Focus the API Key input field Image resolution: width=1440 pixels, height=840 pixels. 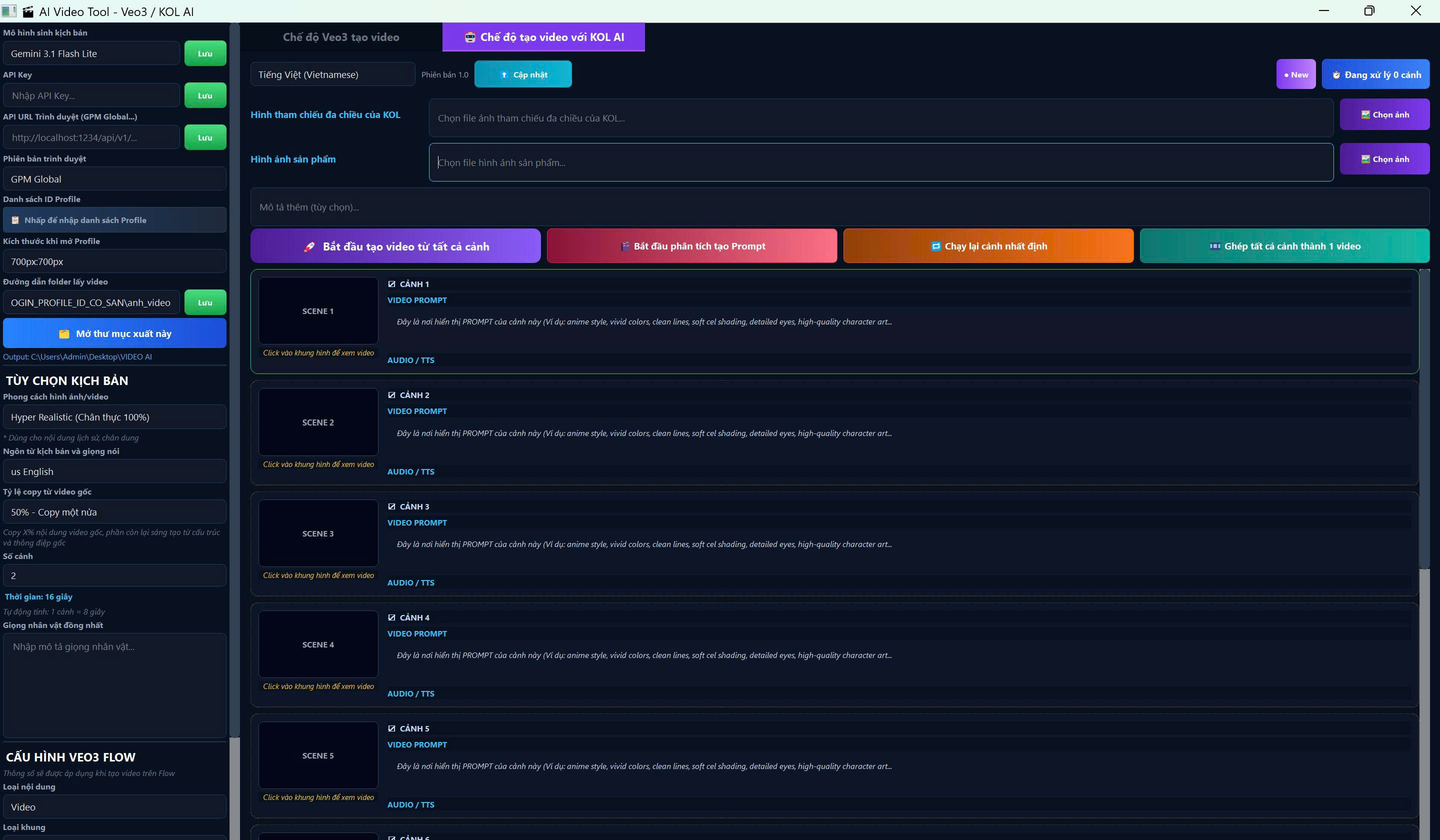point(91,95)
